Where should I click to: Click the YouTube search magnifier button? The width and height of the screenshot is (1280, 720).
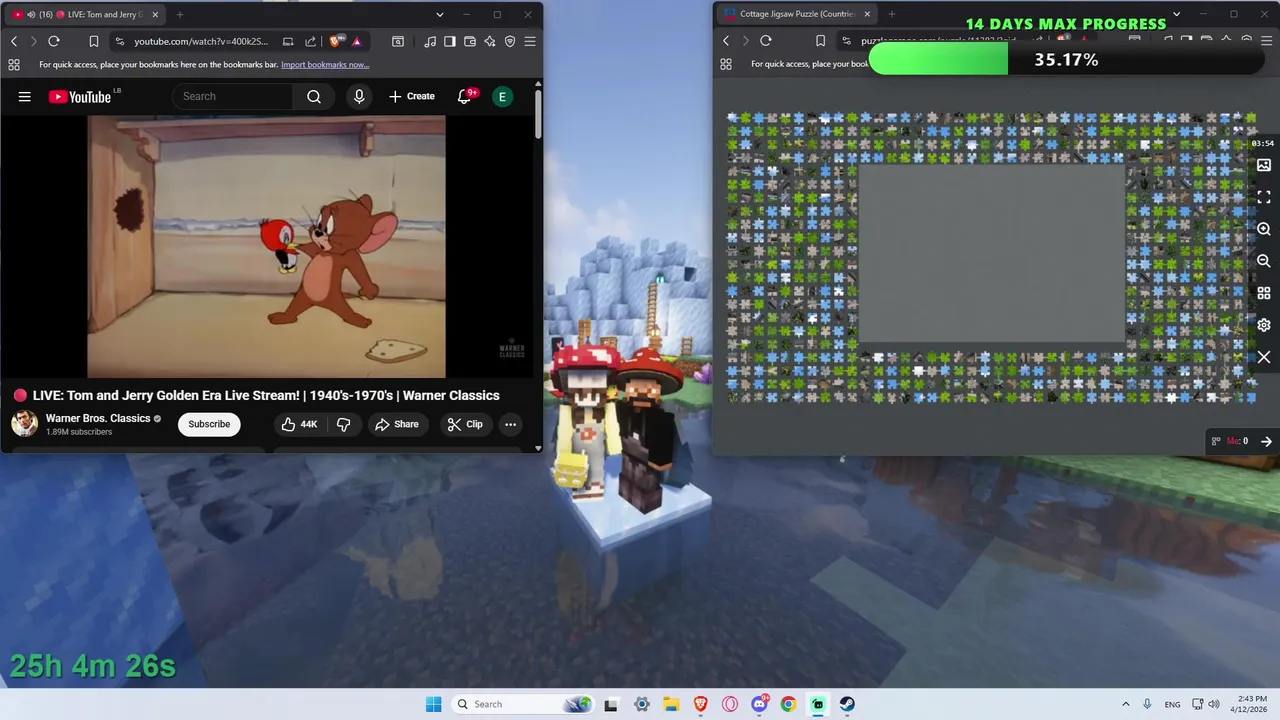(314, 96)
